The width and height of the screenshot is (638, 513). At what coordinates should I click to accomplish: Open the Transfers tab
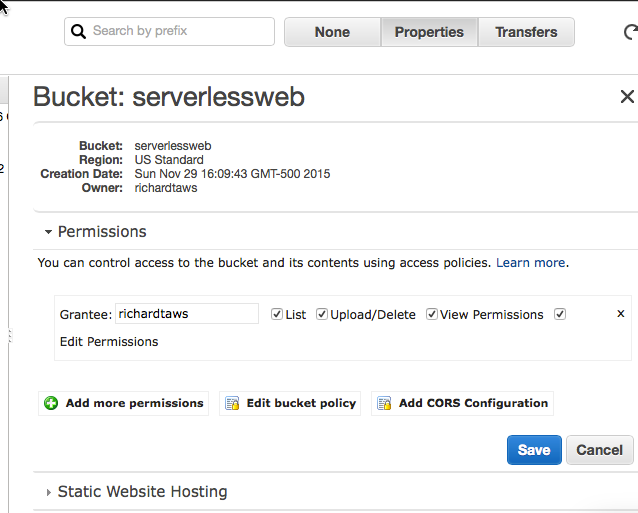(x=526, y=32)
